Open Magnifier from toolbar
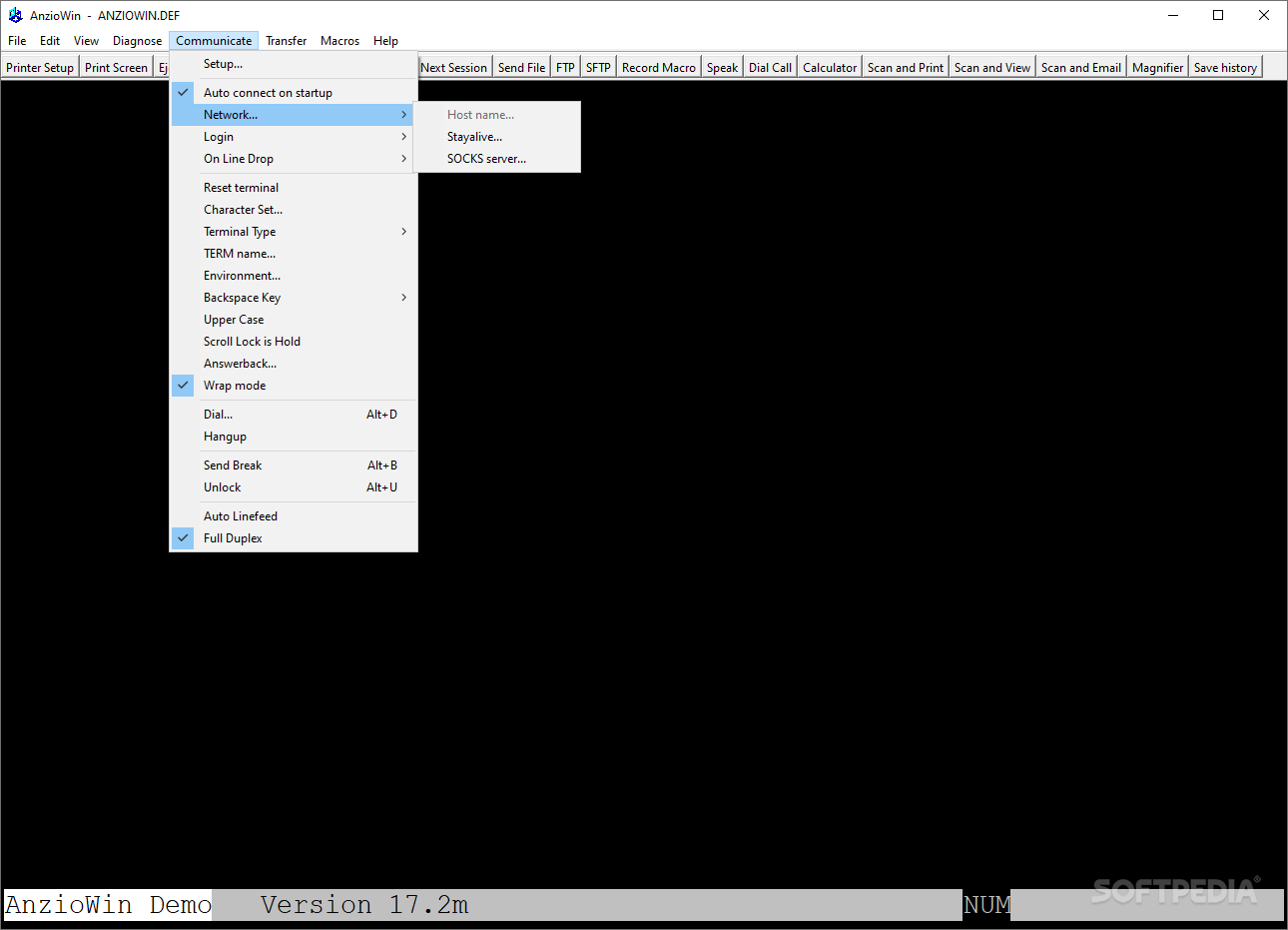This screenshot has height=930, width=1288. [1158, 67]
